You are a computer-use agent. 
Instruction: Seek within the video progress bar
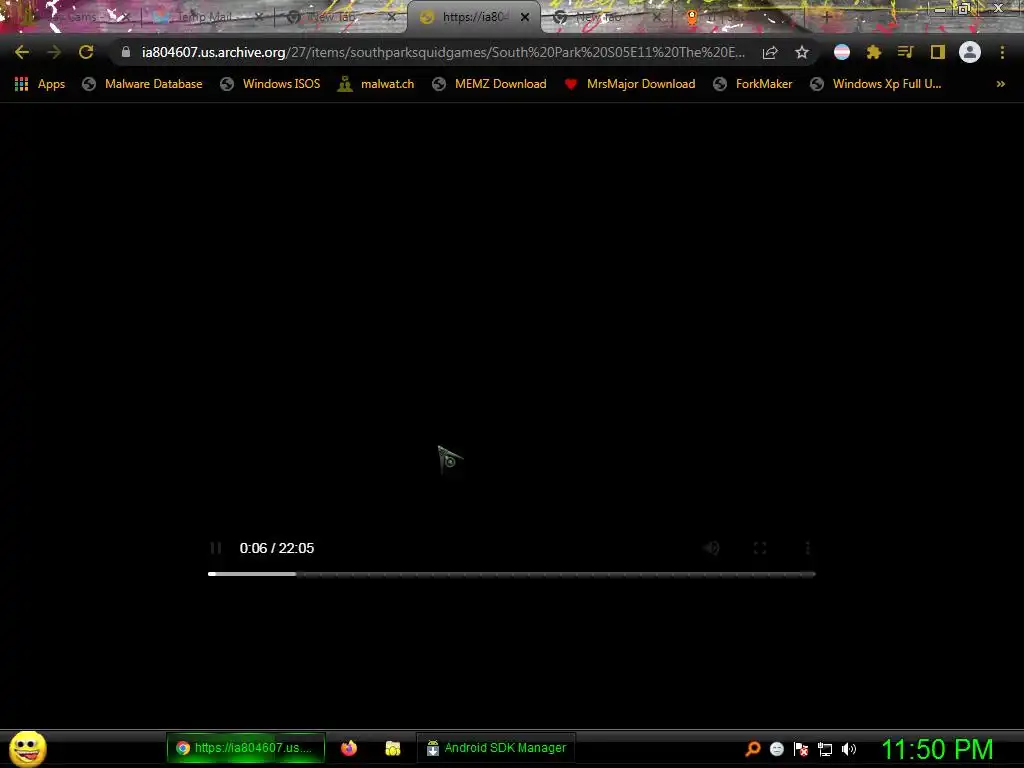pos(512,574)
